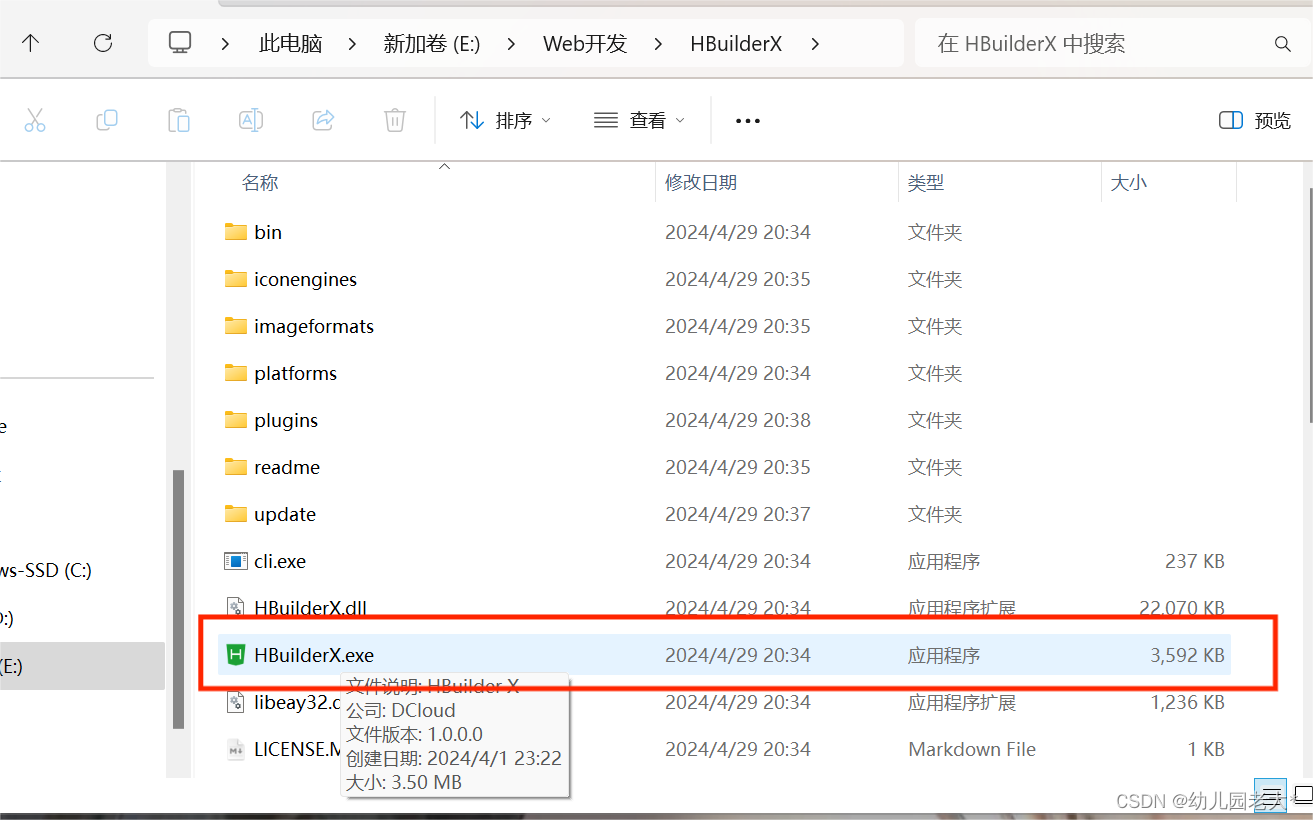Select the bin folder name
The width and height of the screenshot is (1313, 820).
pos(268,232)
